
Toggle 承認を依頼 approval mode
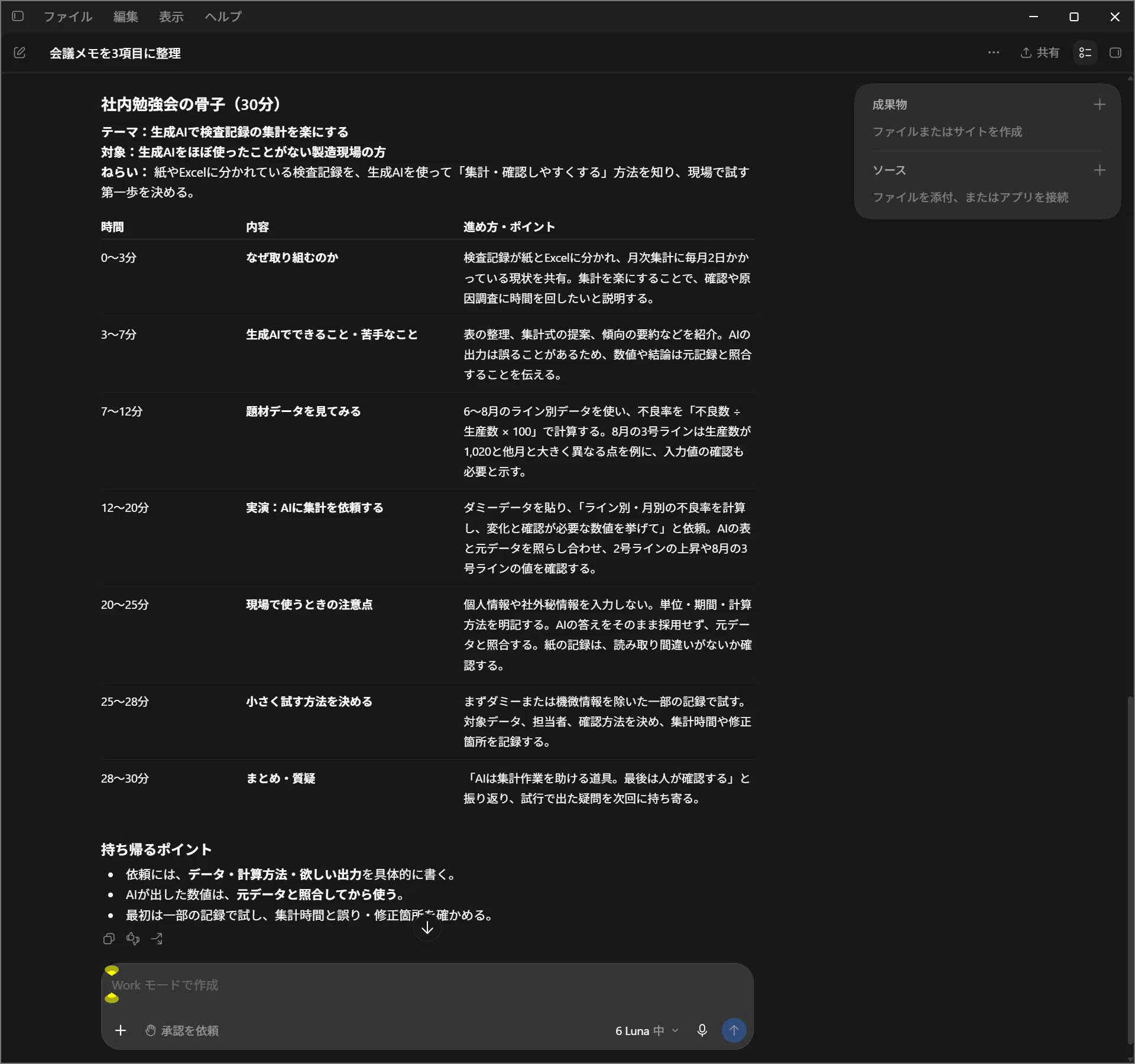pos(182,1030)
